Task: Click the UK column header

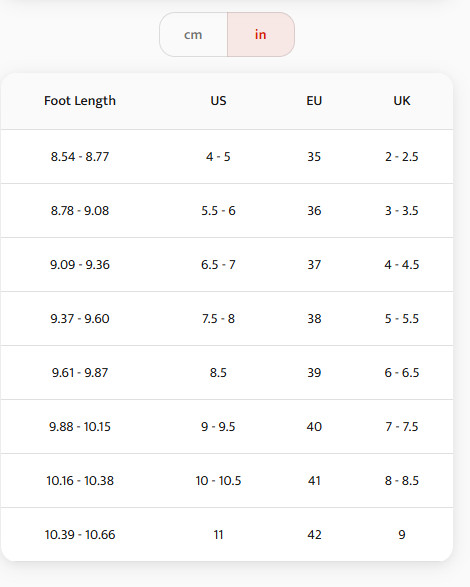Action: pos(402,101)
